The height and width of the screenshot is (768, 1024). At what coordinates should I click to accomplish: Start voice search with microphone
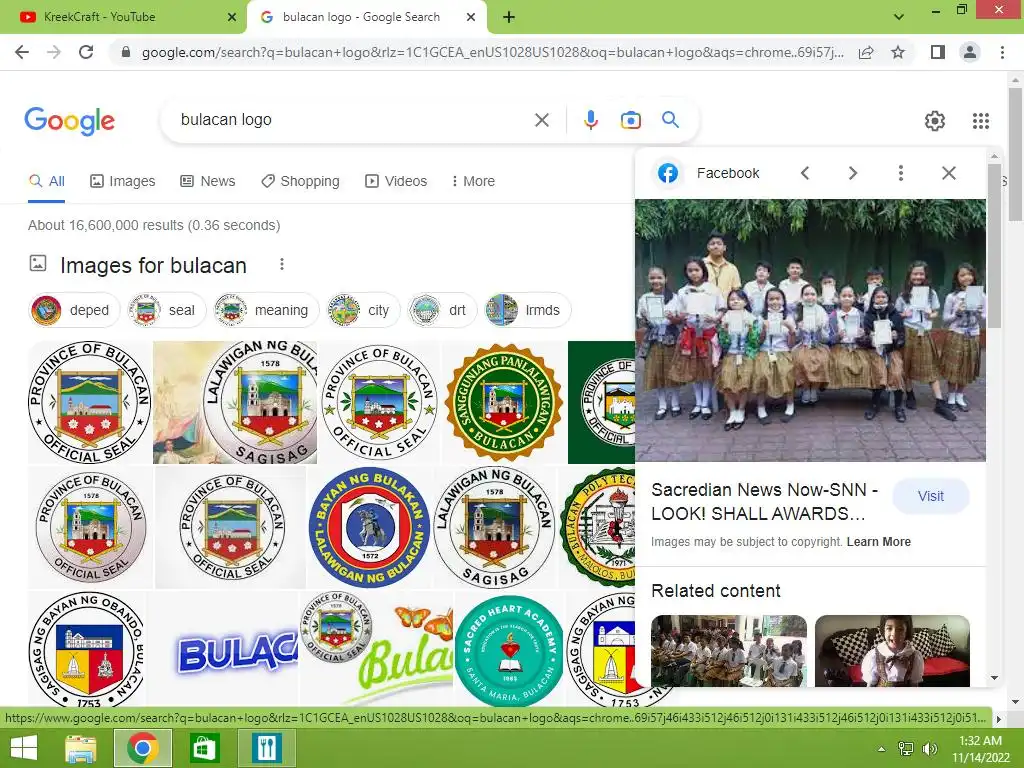[590, 120]
